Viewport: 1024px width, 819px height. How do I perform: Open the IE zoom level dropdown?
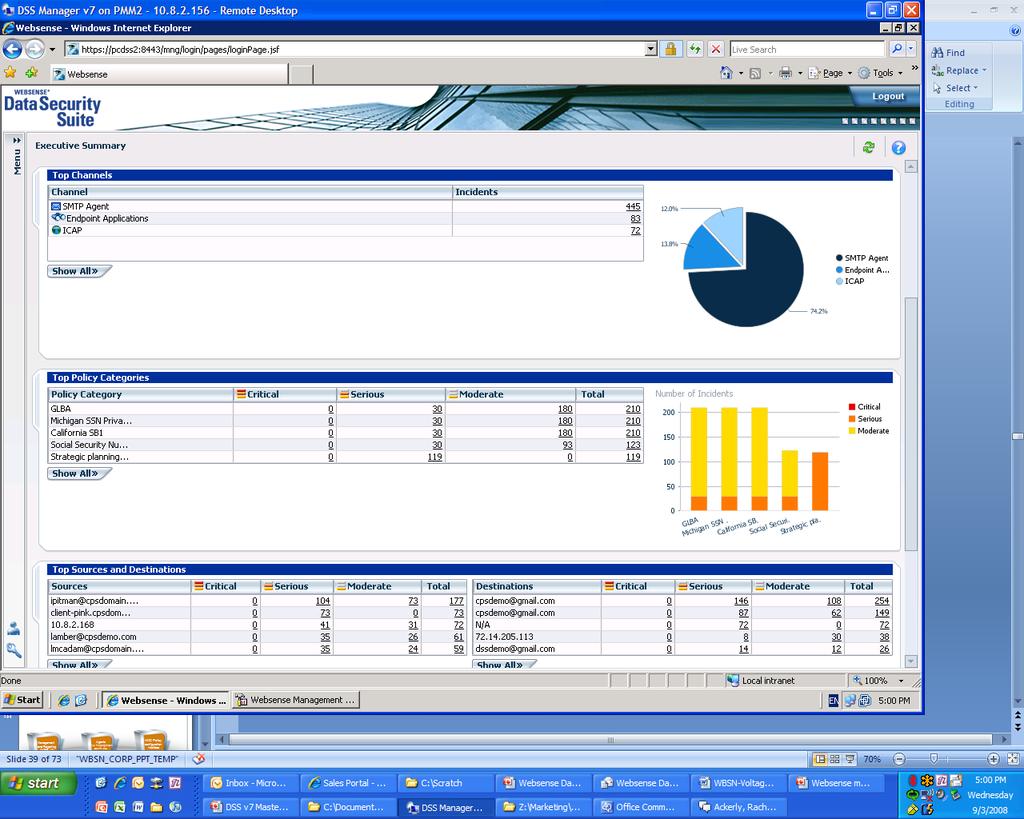pos(902,681)
